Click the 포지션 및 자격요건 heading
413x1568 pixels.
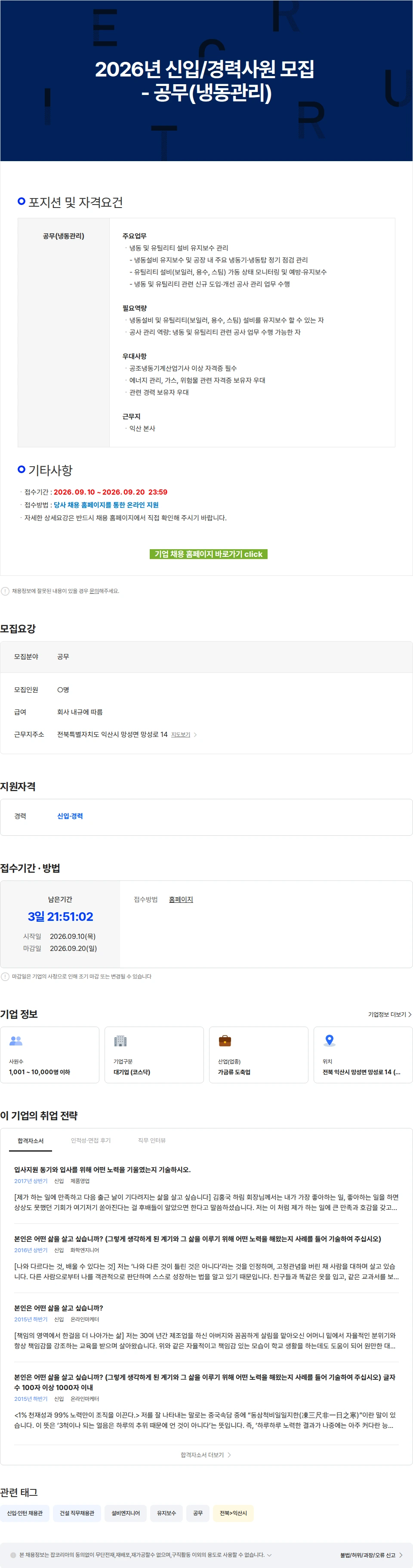76,202
